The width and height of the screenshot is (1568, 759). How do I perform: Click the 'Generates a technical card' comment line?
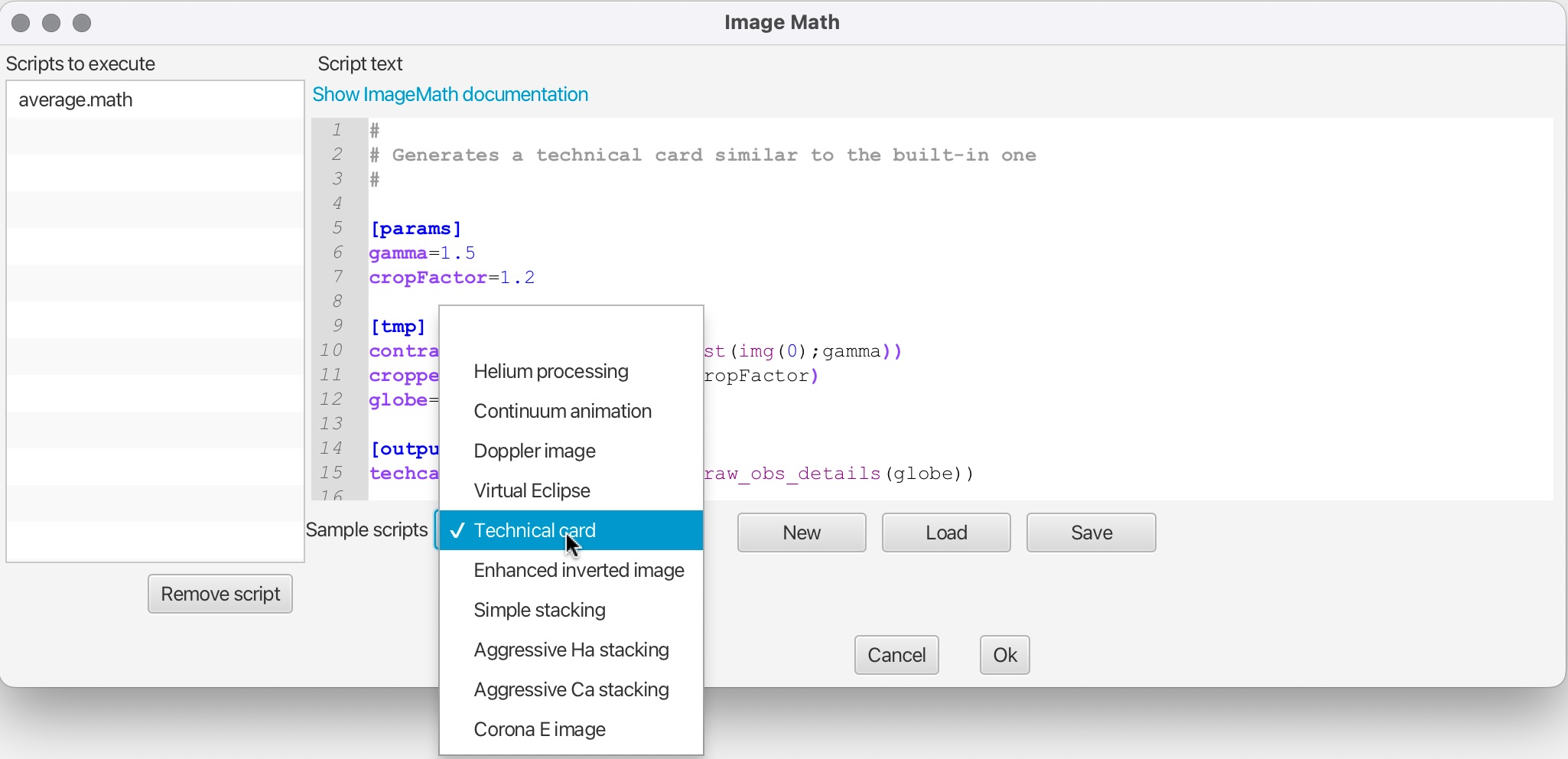[703, 155]
